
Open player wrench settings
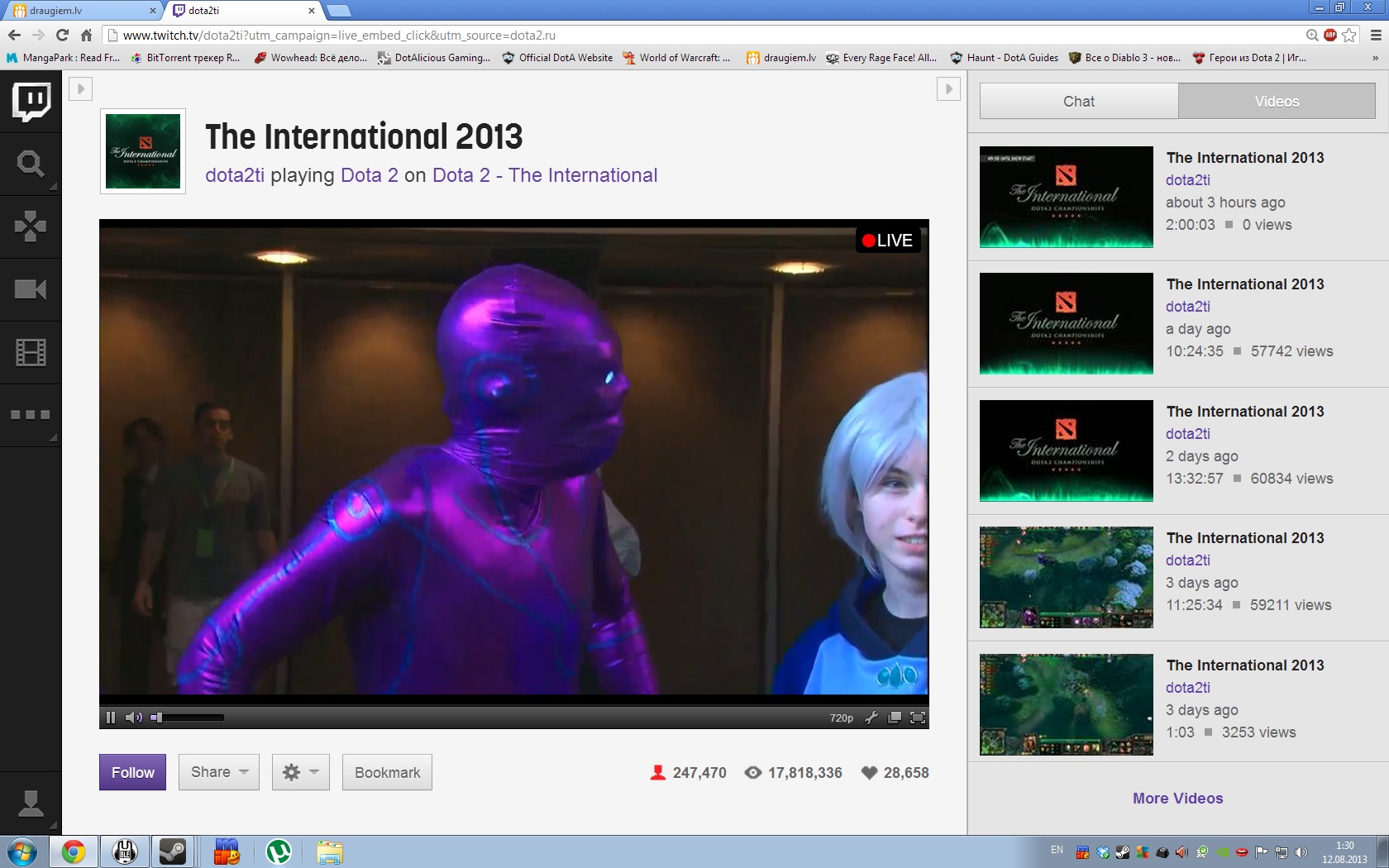[x=871, y=718]
